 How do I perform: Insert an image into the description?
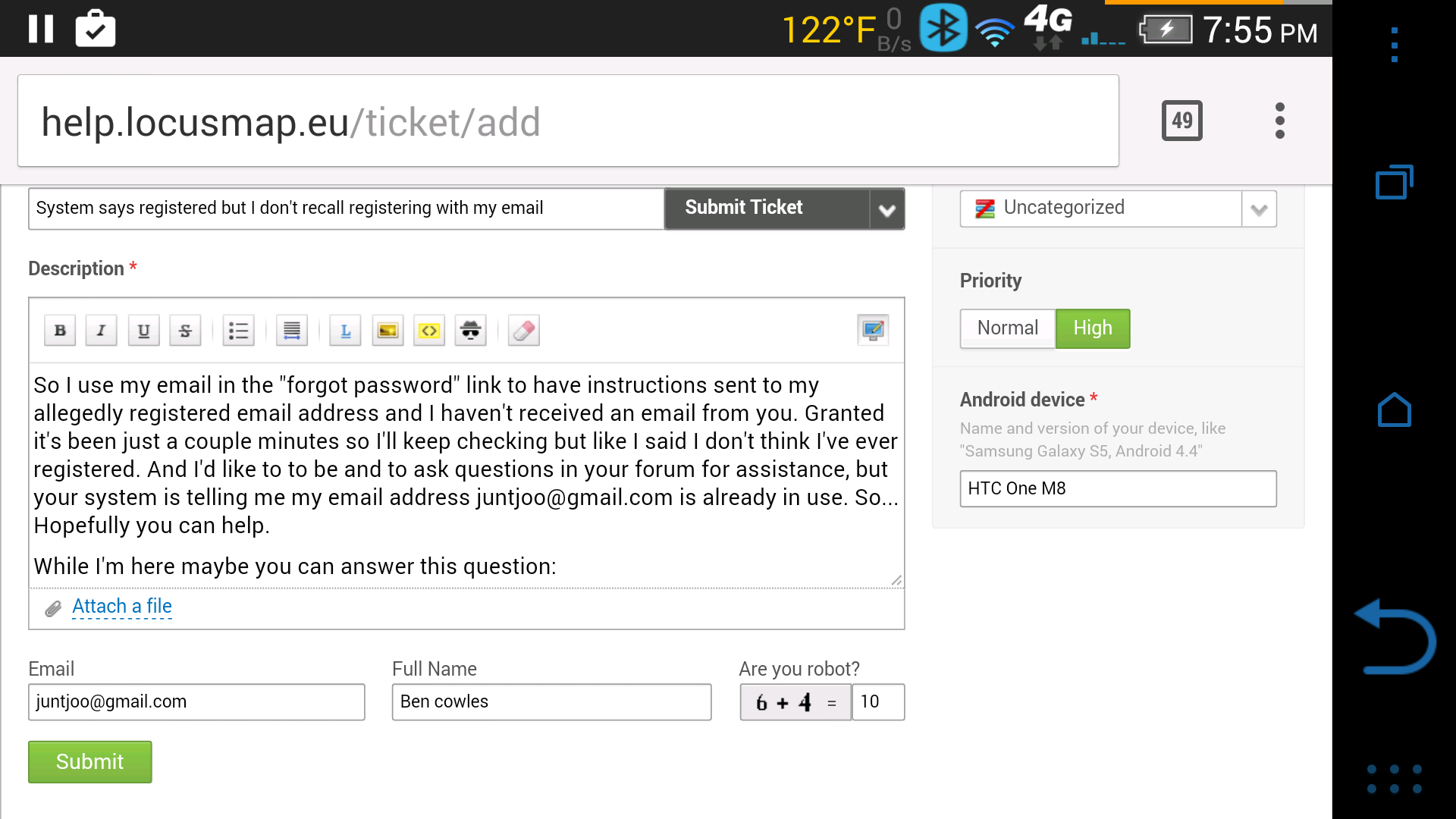[388, 331]
